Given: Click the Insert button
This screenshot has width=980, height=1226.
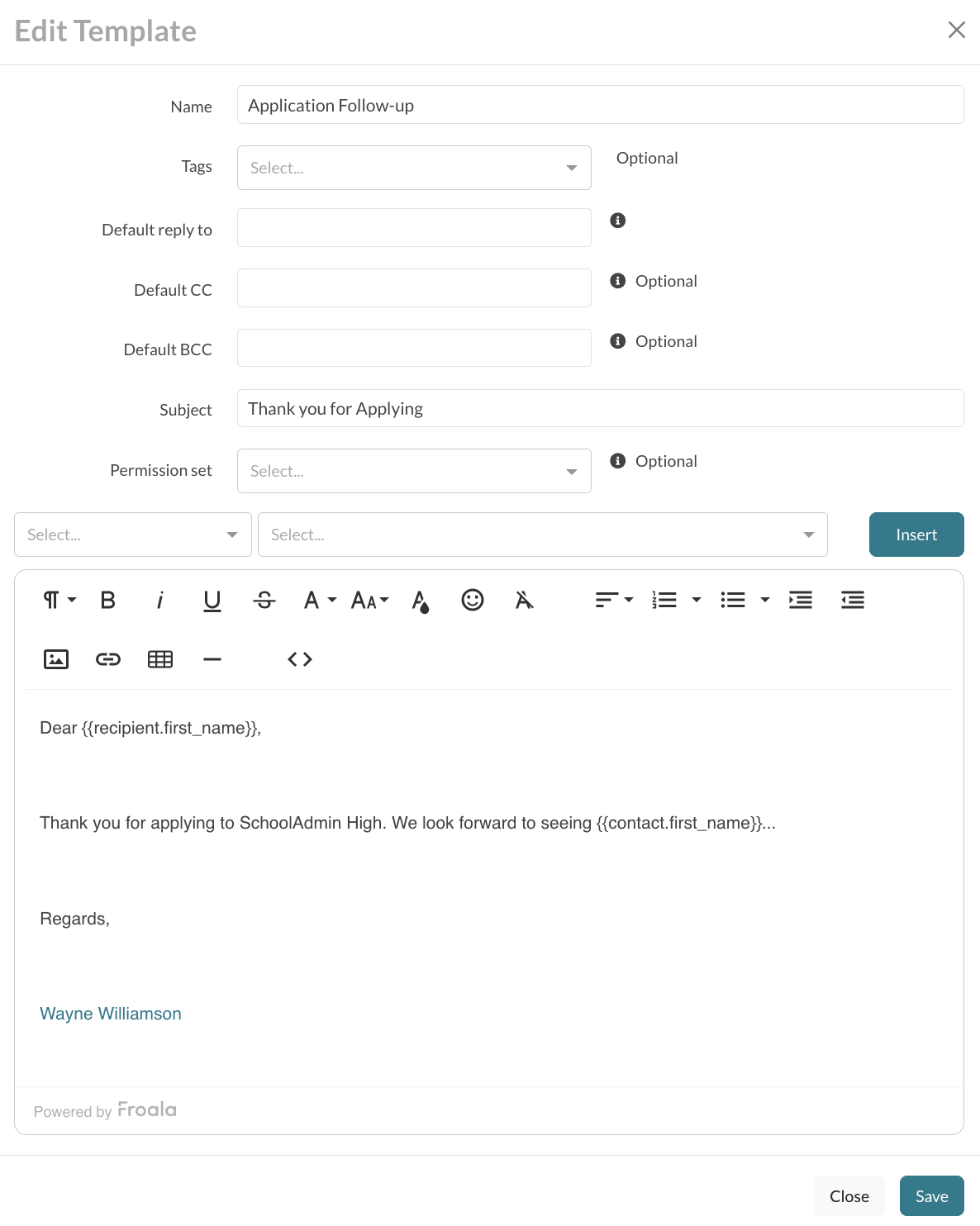Looking at the screenshot, I should pos(916,535).
